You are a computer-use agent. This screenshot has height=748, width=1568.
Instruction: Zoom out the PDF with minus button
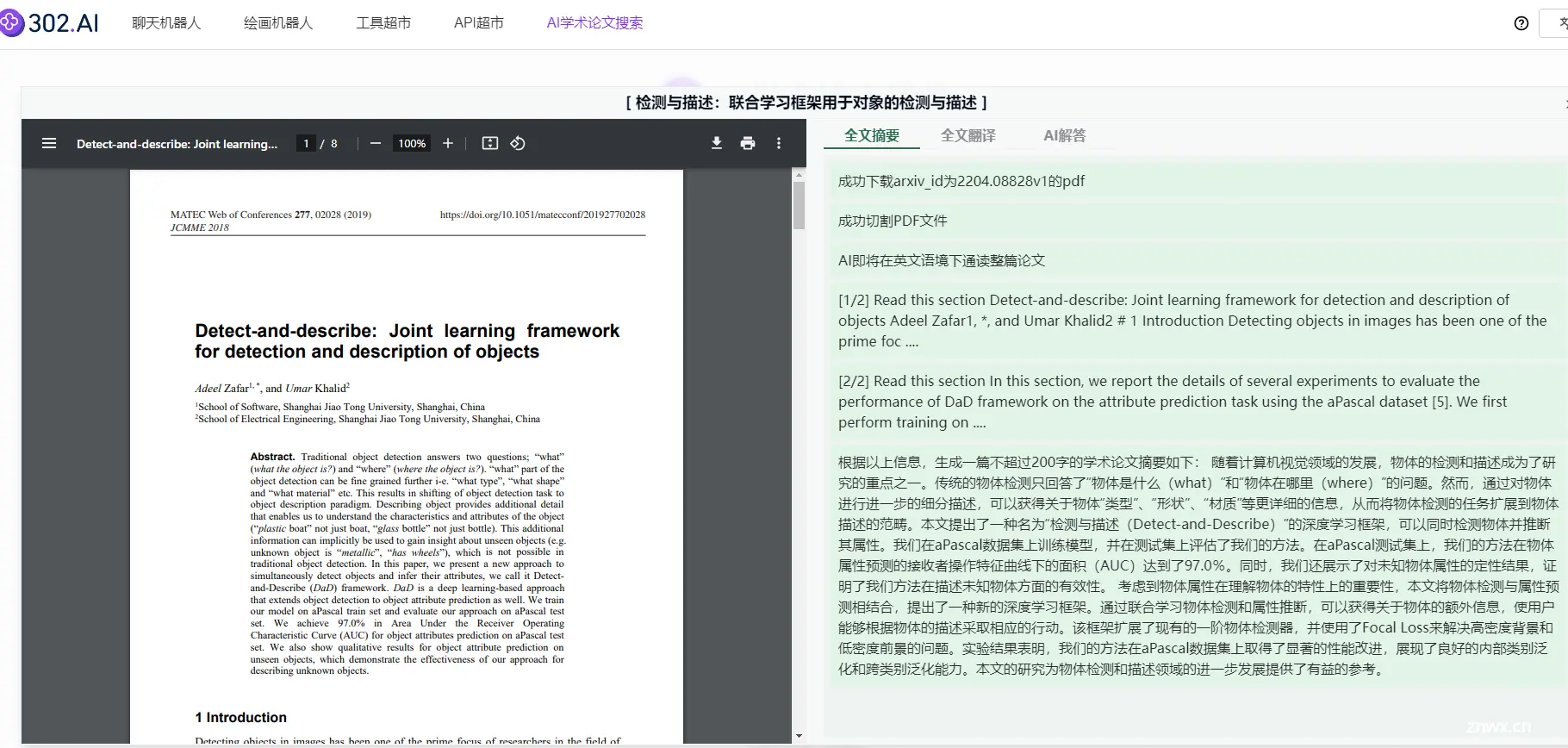[376, 143]
